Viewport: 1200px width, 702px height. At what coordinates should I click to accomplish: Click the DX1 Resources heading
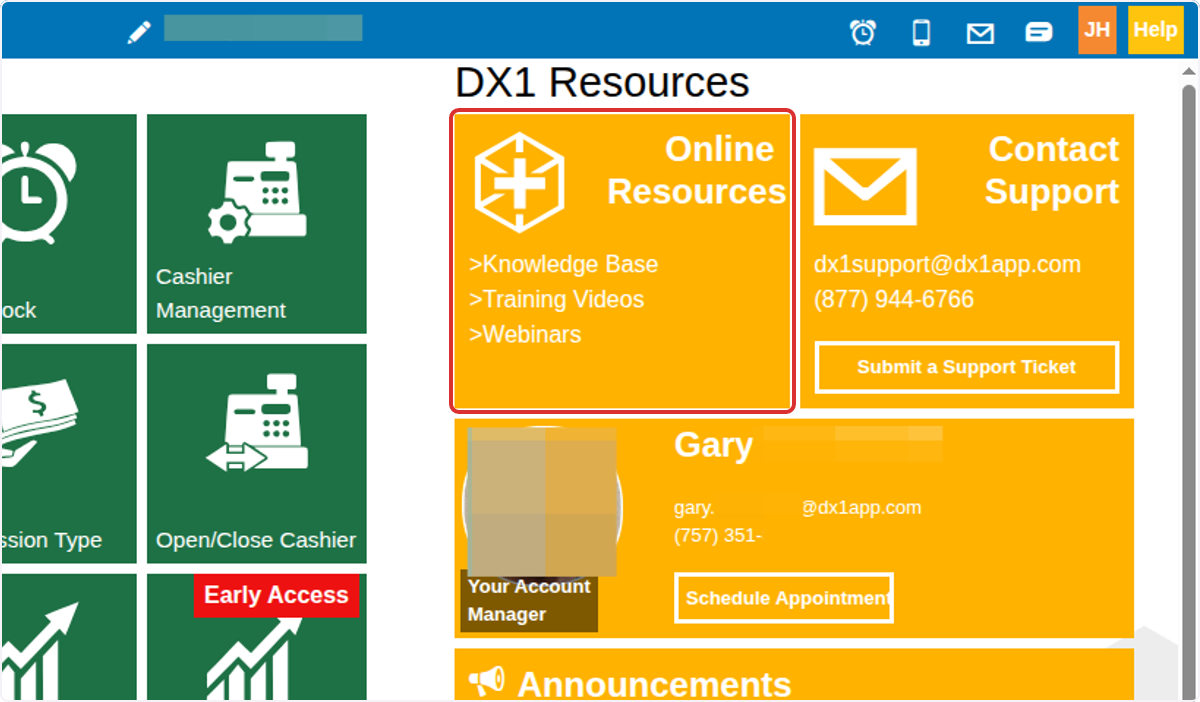point(602,83)
